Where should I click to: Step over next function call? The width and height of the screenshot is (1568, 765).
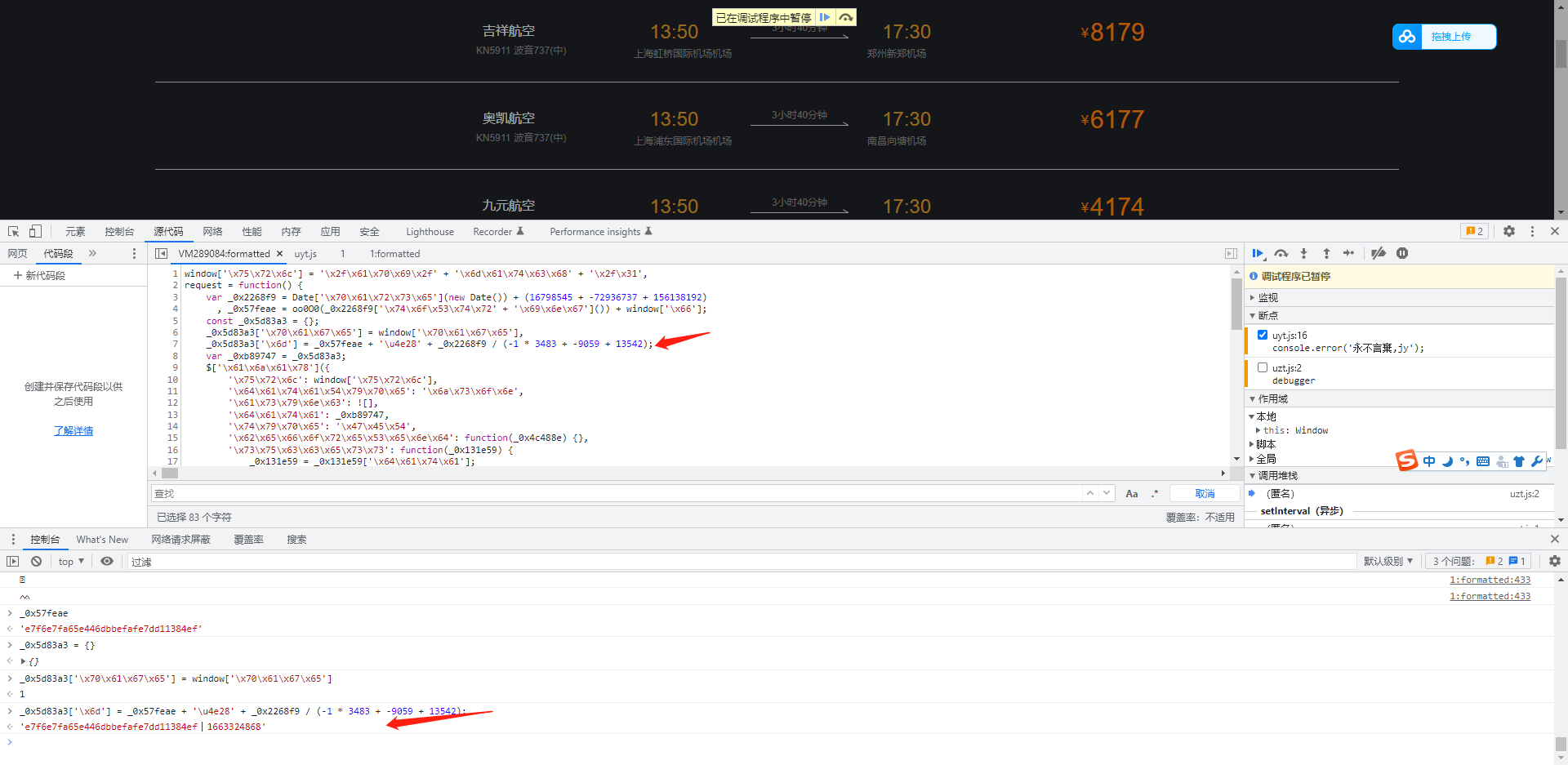(x=1281, y=253)
